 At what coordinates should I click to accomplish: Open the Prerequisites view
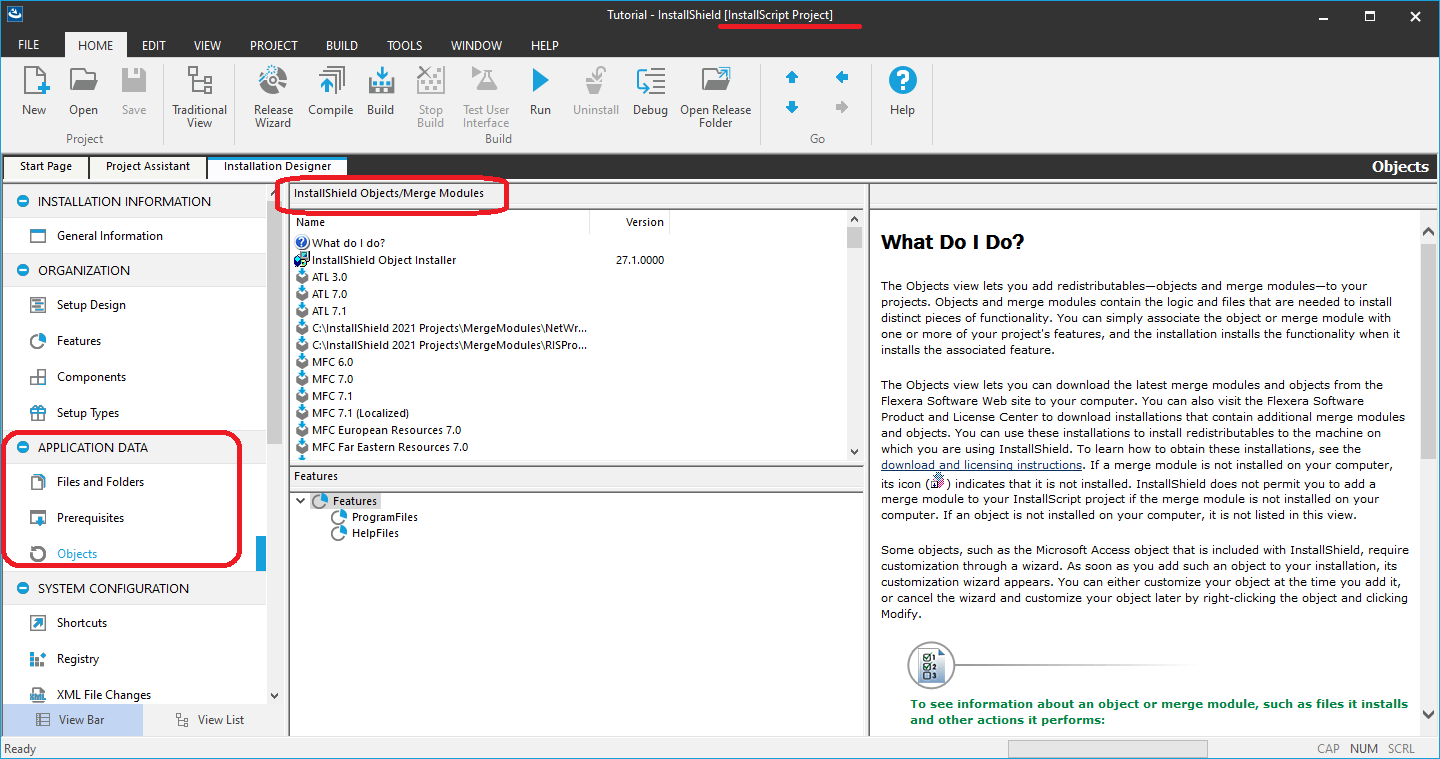tap(90, 518)
